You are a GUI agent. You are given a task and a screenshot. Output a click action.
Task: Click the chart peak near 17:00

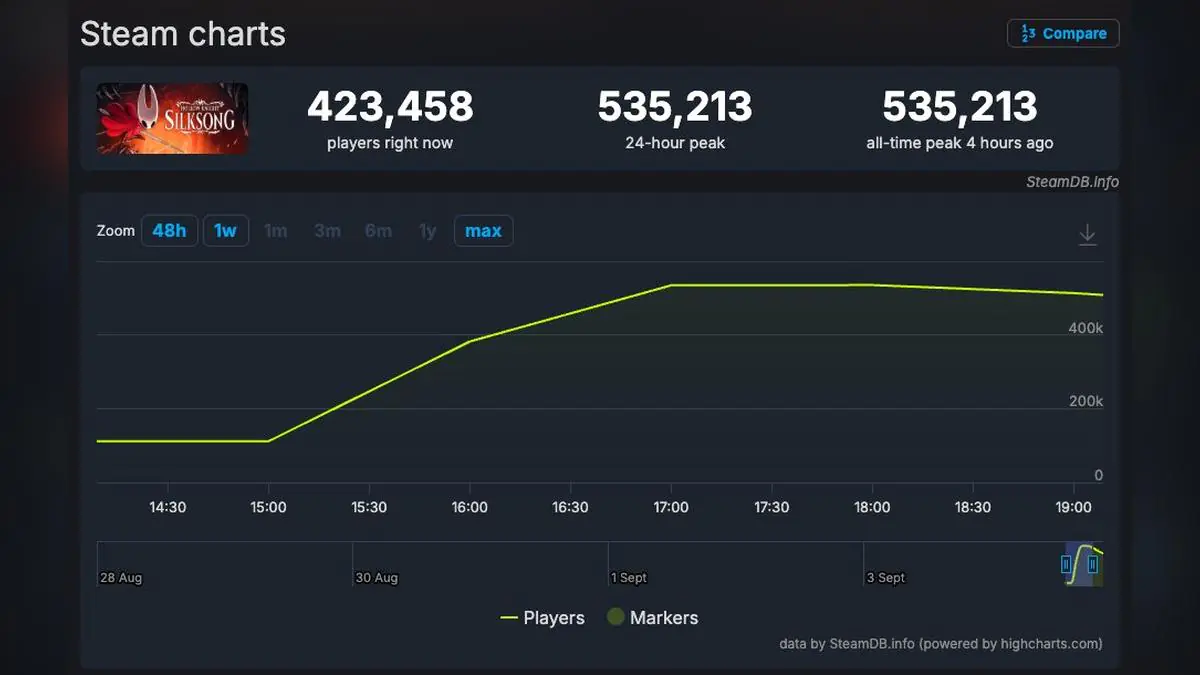(671, 285)
